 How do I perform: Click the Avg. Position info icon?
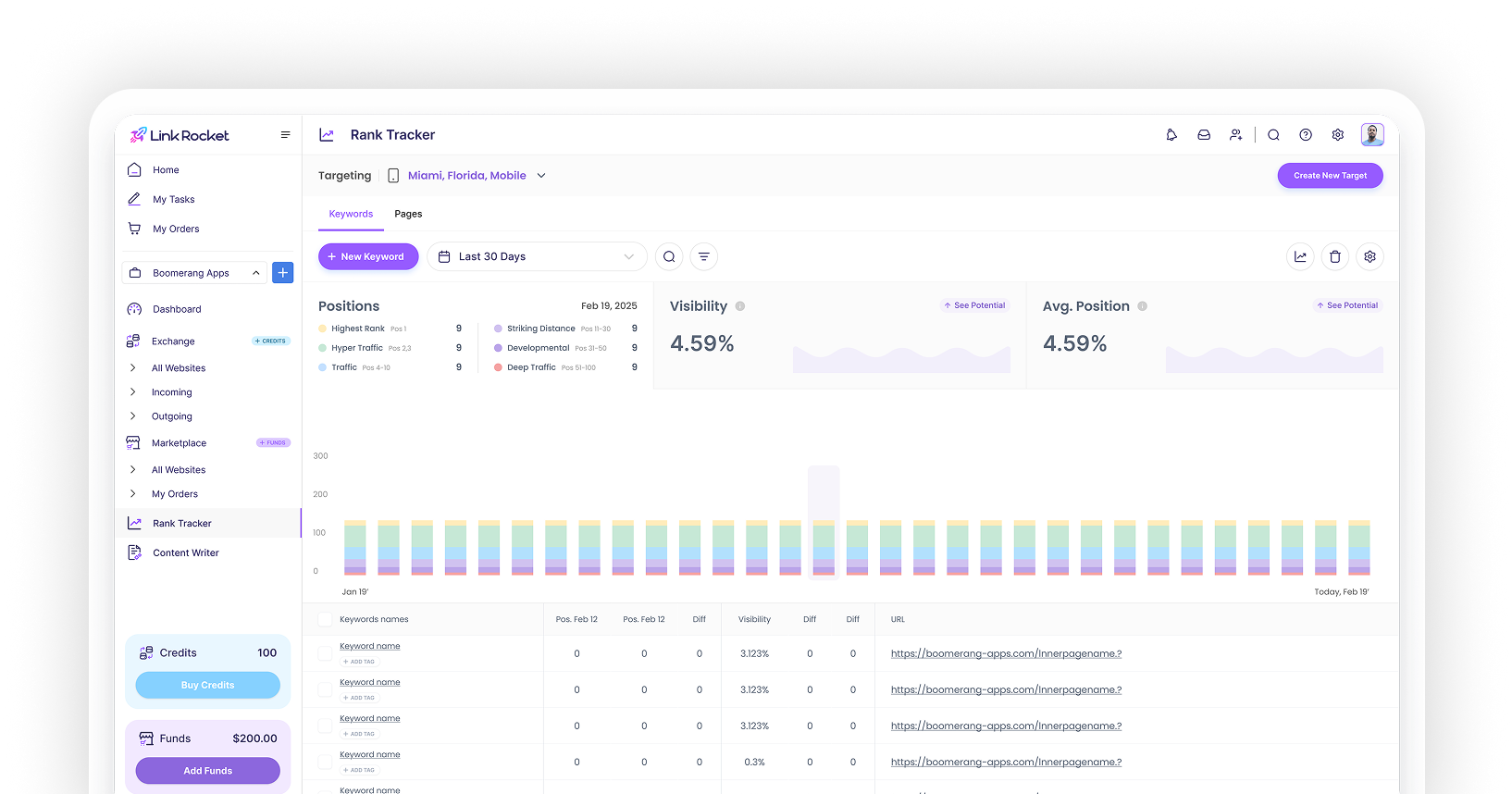coord(1143,306)
